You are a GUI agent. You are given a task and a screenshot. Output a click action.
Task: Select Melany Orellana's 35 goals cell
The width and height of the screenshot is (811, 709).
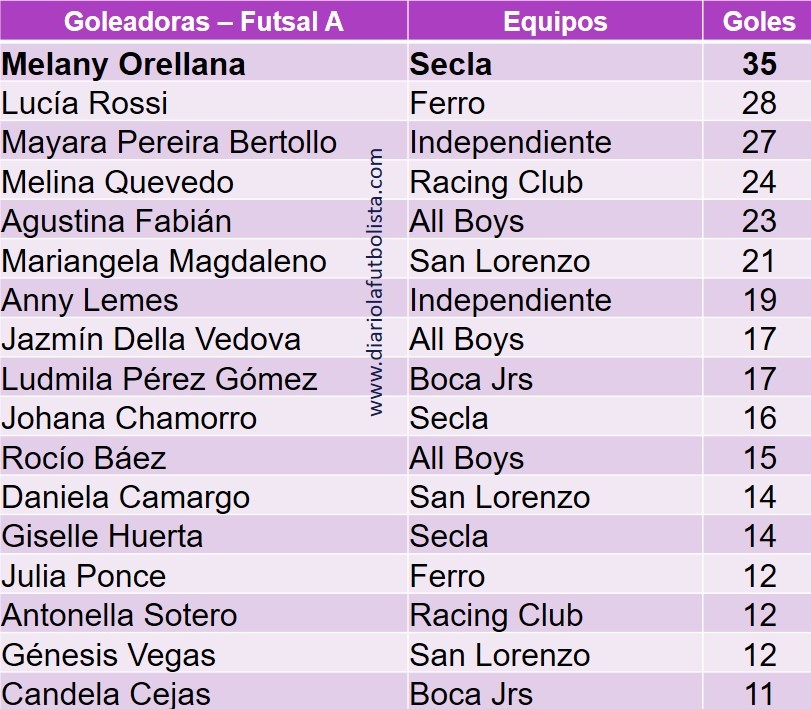(759, 64)
